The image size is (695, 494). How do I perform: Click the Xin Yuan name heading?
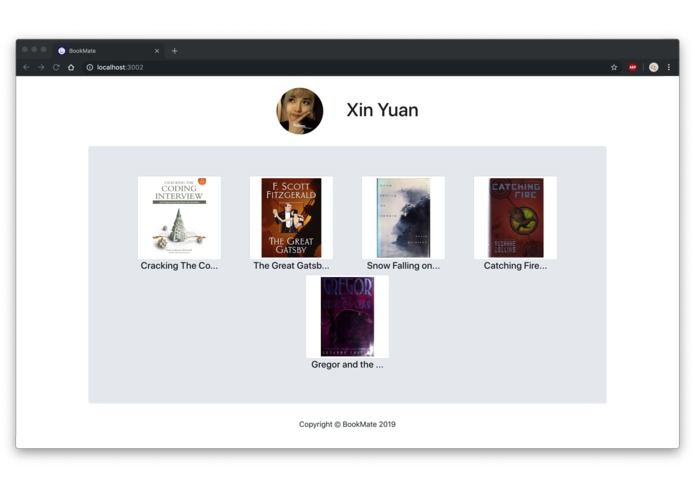point(382,110)
